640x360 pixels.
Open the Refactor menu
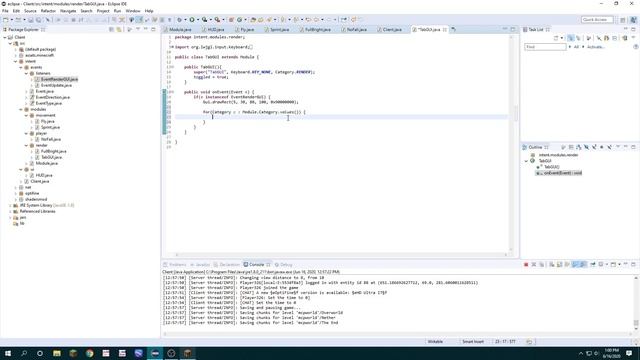pyautogui.click(x=48, y=11)
